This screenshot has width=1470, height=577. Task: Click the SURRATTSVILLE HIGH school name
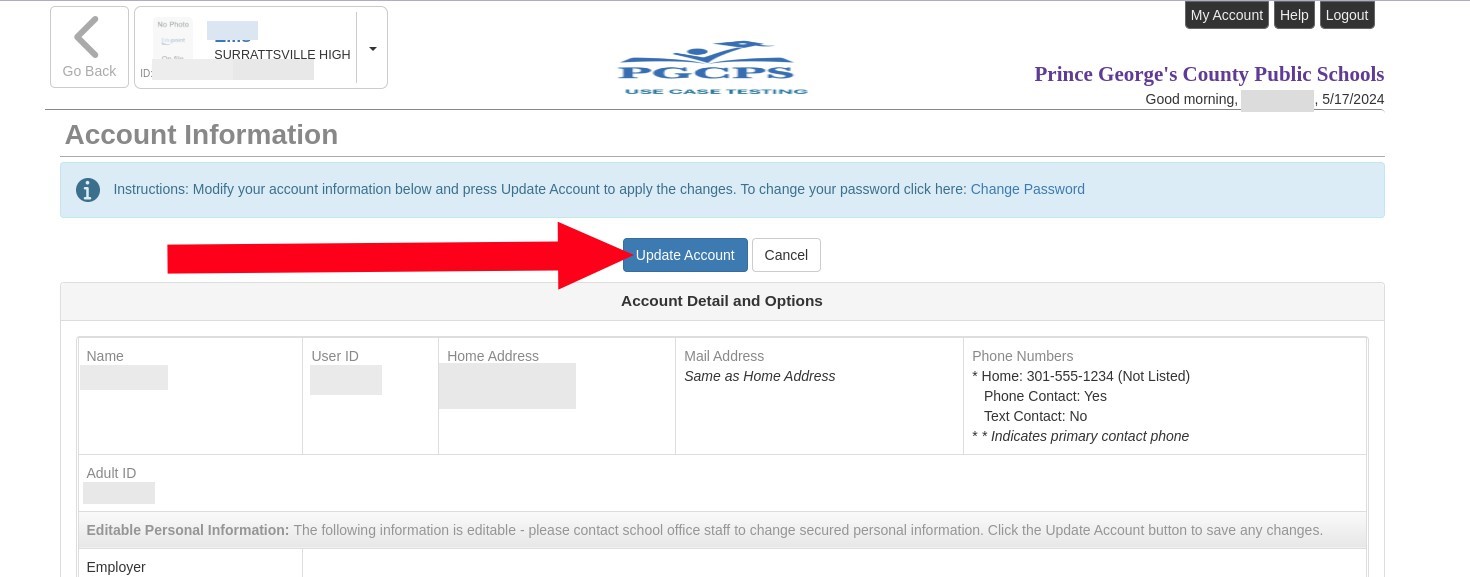tap(282, 55)
